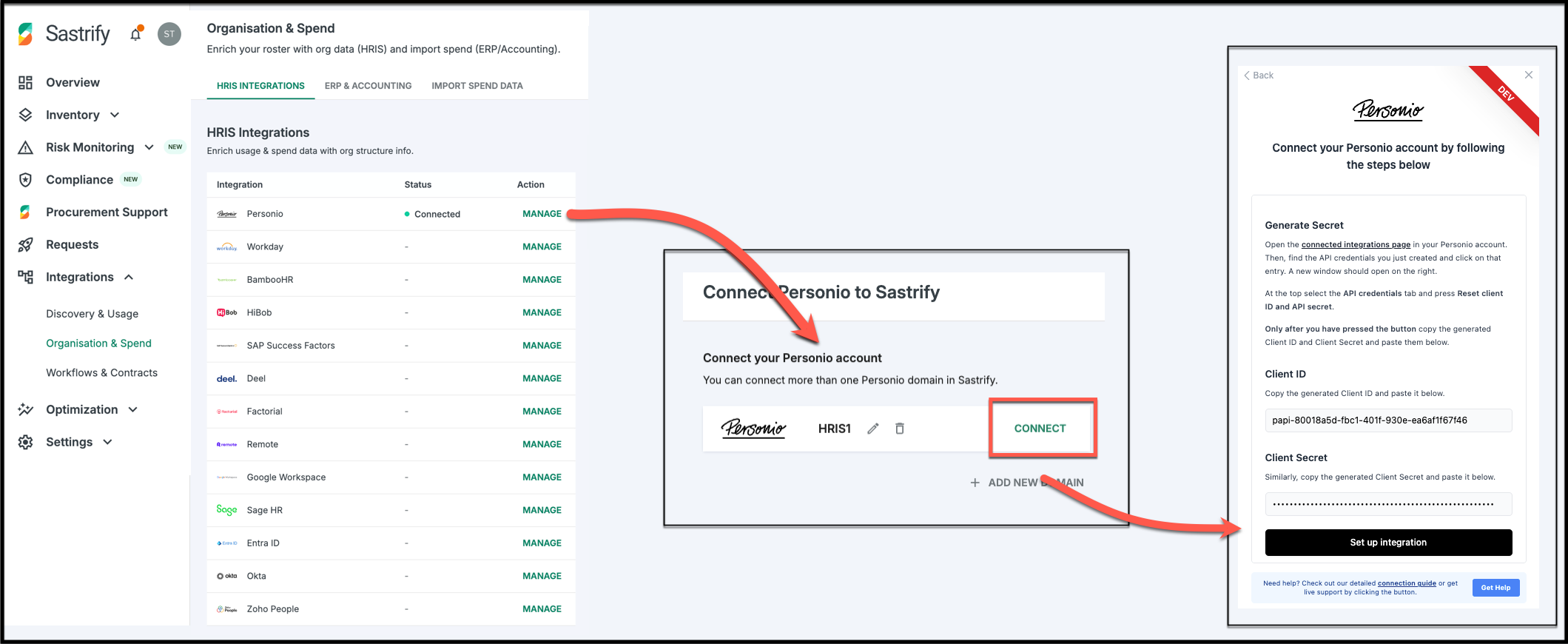Click the Optimization sparkle icon
The width and height of the screenshot is (1568, 644).
point(25,409)
